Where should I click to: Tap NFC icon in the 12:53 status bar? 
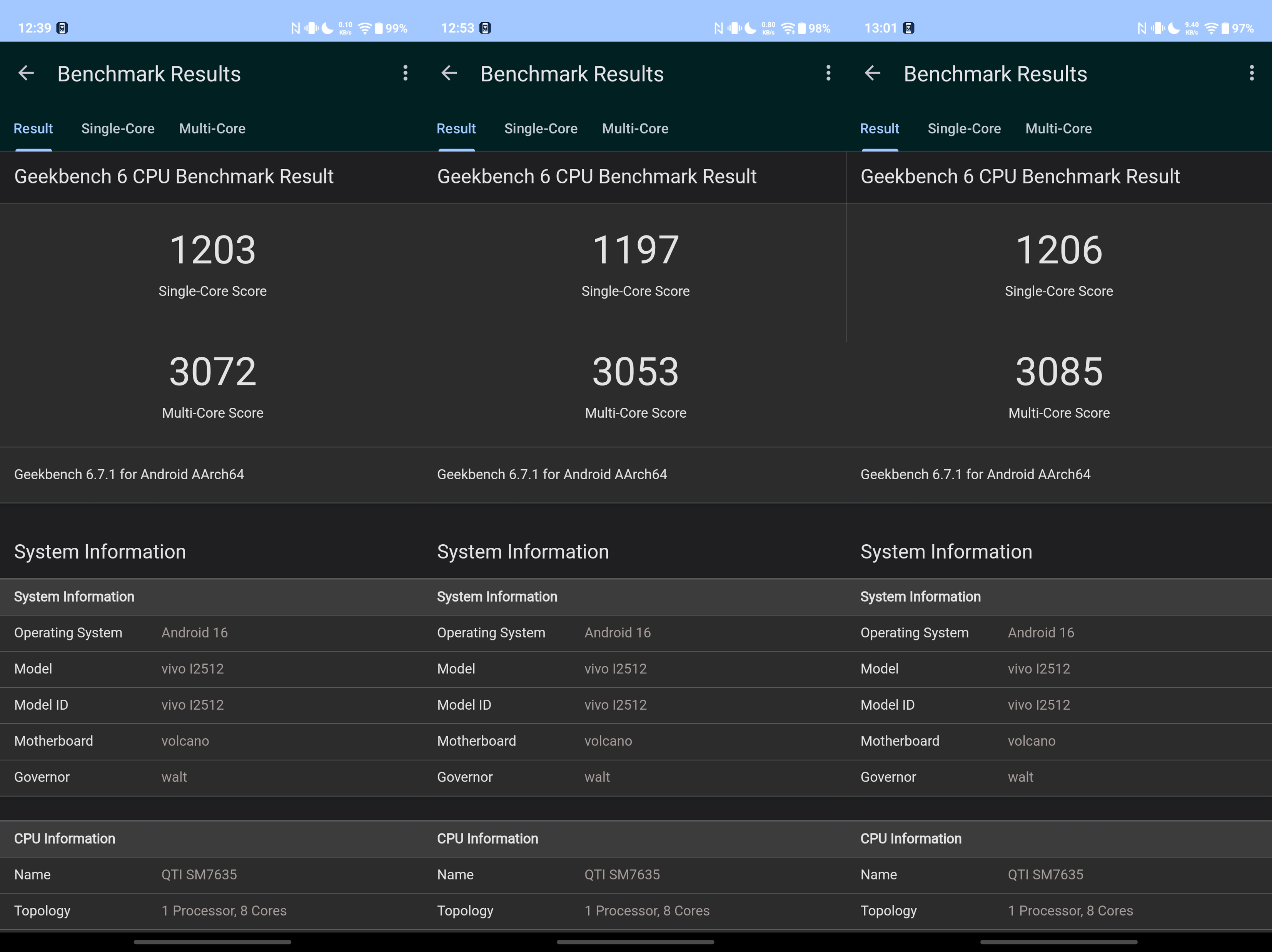pos(719,28)
